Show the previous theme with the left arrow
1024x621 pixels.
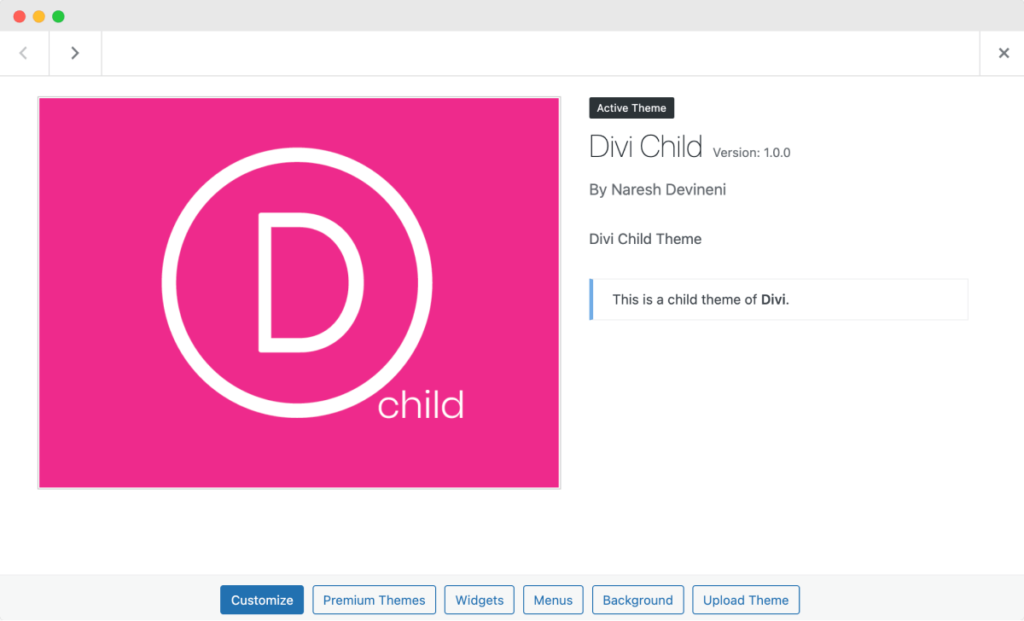pos(24,53)
